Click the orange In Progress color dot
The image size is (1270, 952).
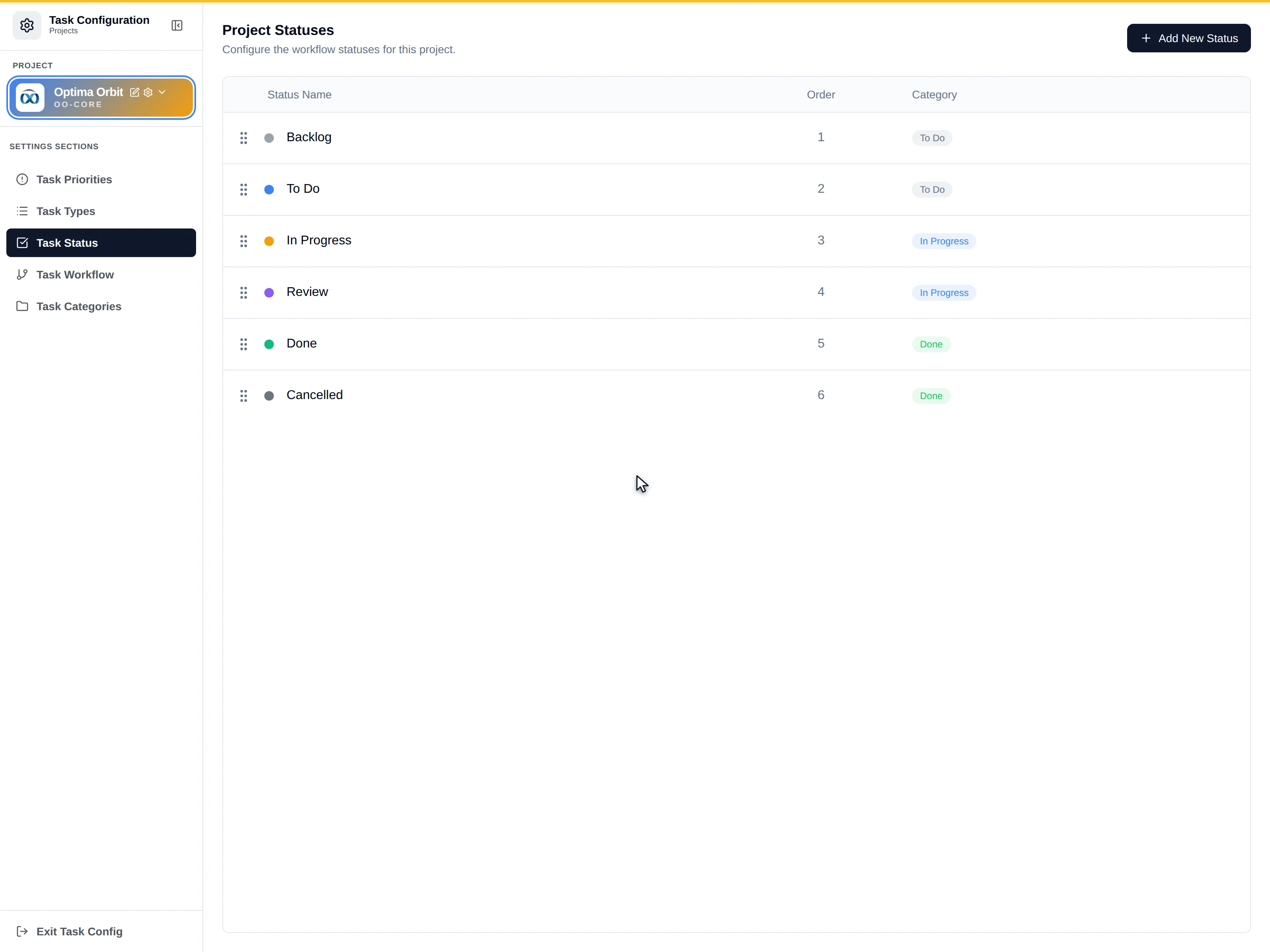click(269, 242)
